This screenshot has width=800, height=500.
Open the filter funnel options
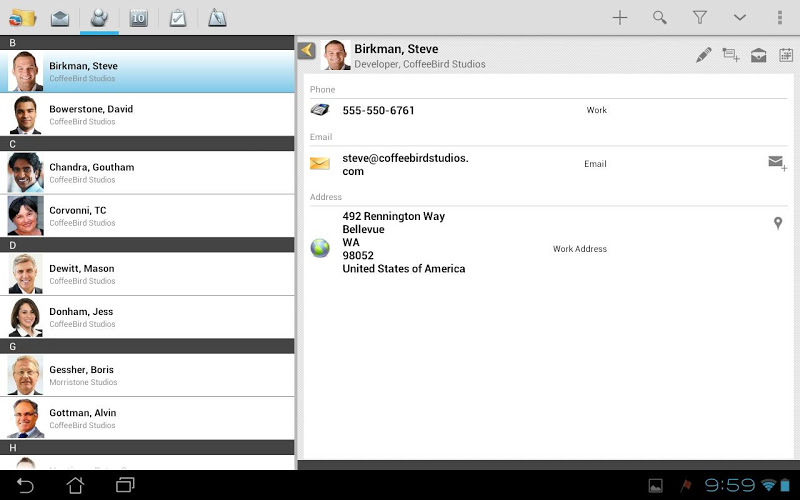coord(699,18)
